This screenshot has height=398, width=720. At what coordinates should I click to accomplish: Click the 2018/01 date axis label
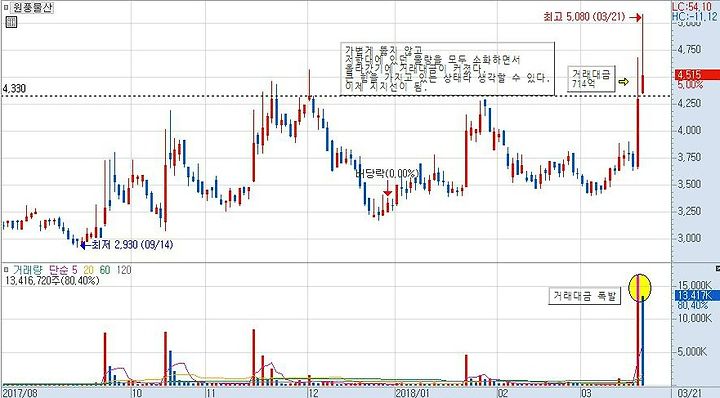coord(412,393)
